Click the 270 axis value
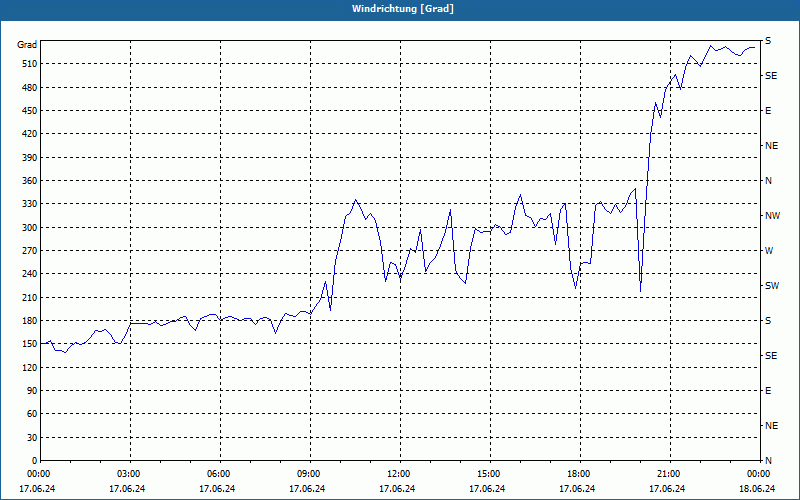Viewport: 800px width, 500px height. pos(29,251)
